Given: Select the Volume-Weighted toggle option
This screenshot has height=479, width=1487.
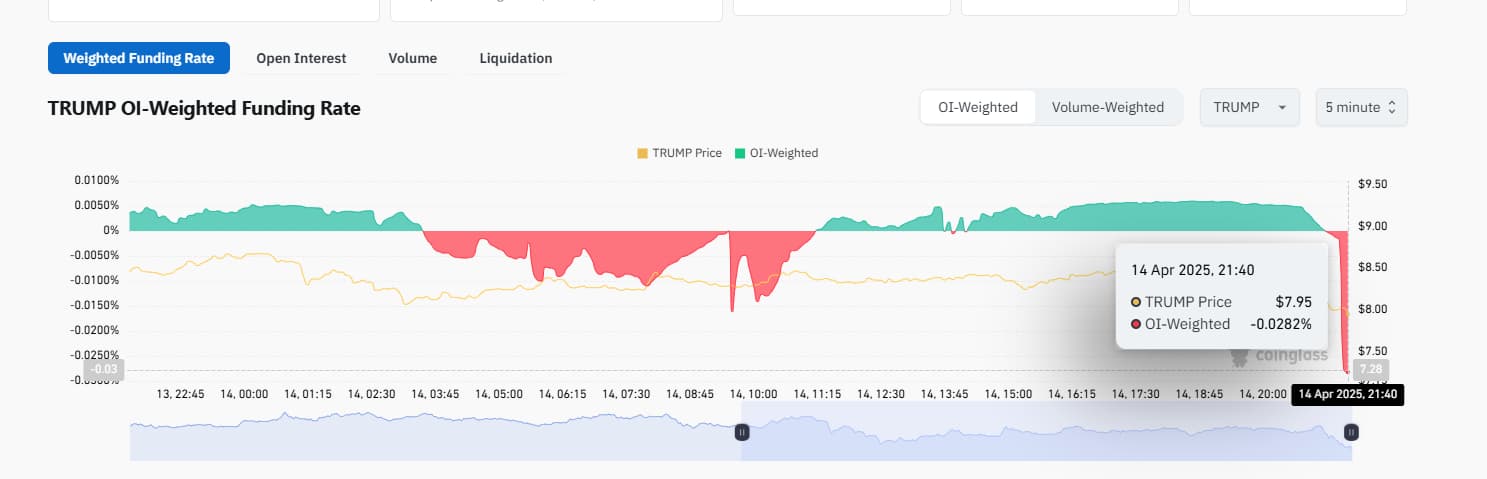Looking at the screenshot, I should pos(1108,107).
